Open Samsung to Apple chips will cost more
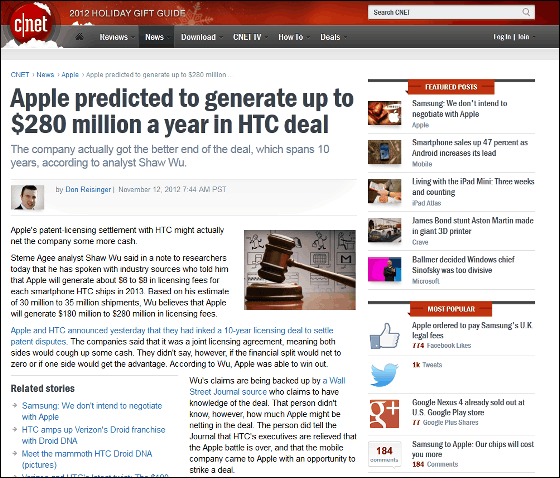The width and height of the screenshot is (560, 478). [x=472, y=449]
